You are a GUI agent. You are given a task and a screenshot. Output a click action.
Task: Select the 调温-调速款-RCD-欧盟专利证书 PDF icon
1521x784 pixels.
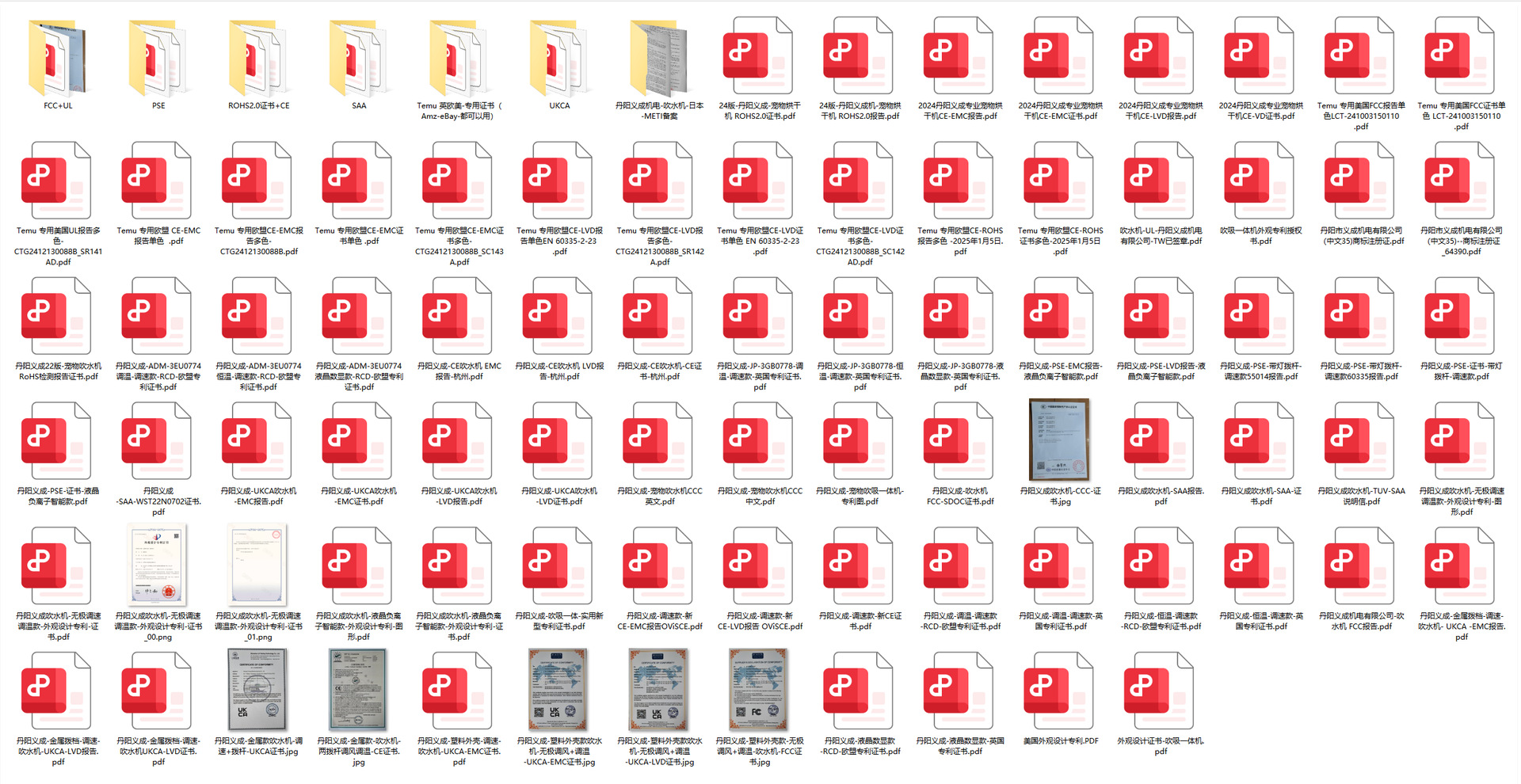click(960, 567)
